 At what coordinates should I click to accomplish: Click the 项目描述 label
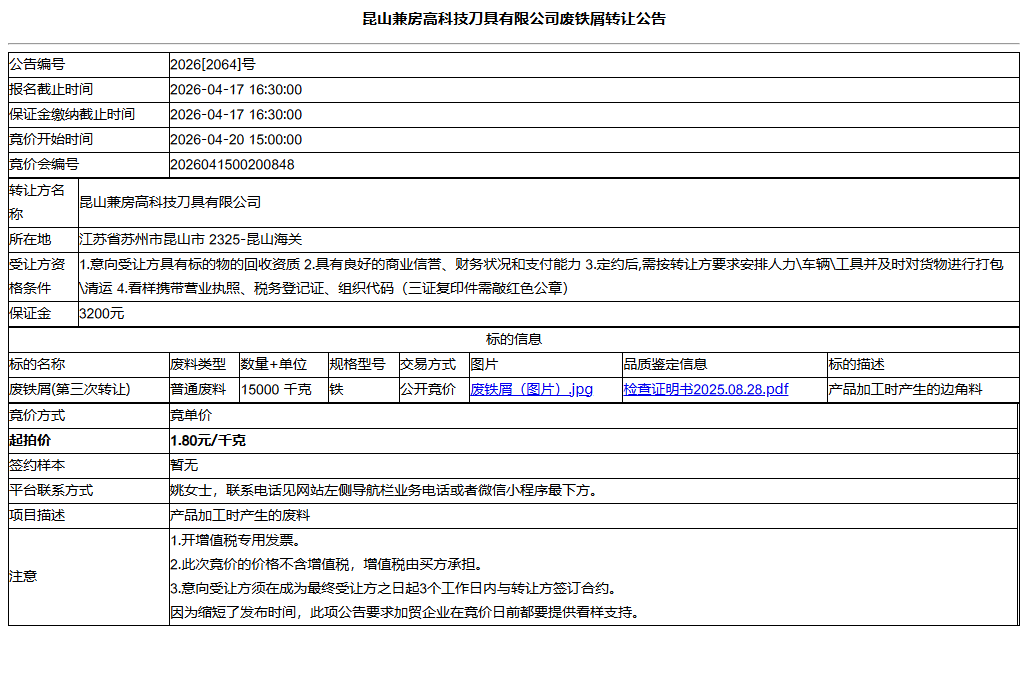click(37, 515)
